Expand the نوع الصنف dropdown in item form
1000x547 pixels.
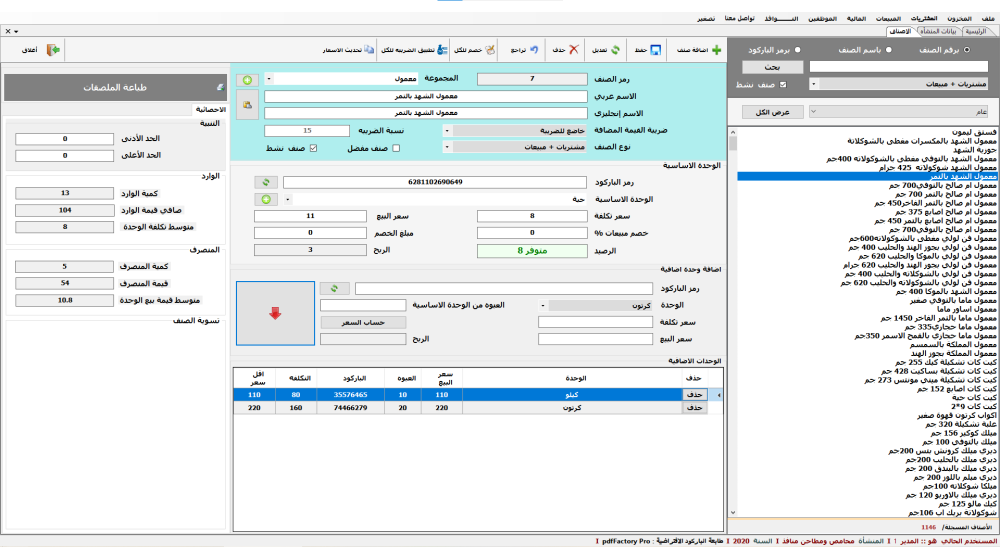click(446, 148)
